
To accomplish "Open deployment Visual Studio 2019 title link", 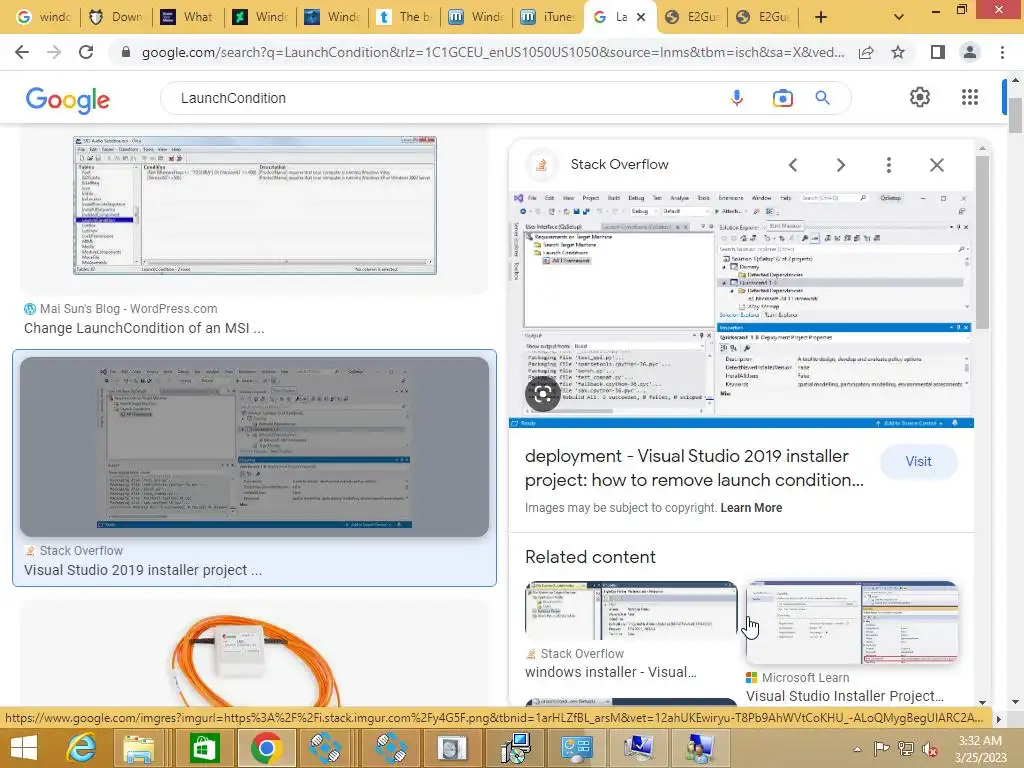I will 694,468.
